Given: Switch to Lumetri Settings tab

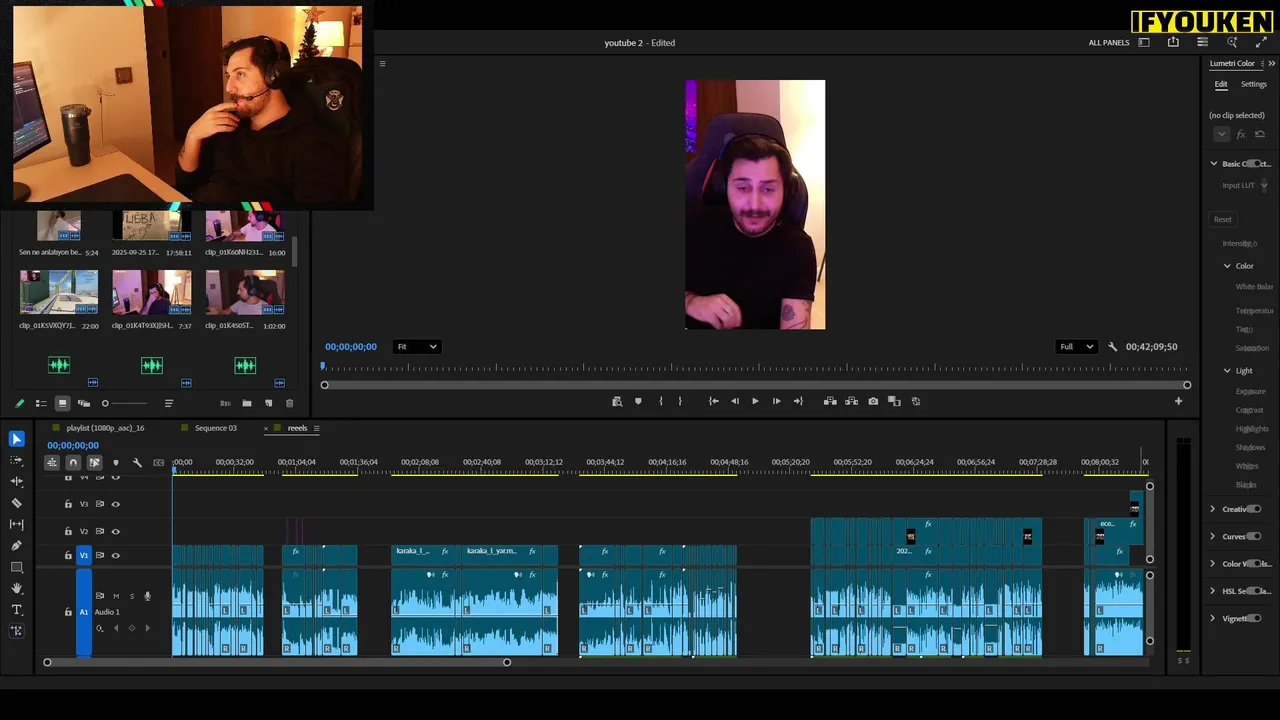Looking at the screenshot, I should (x=1254, y=85).
